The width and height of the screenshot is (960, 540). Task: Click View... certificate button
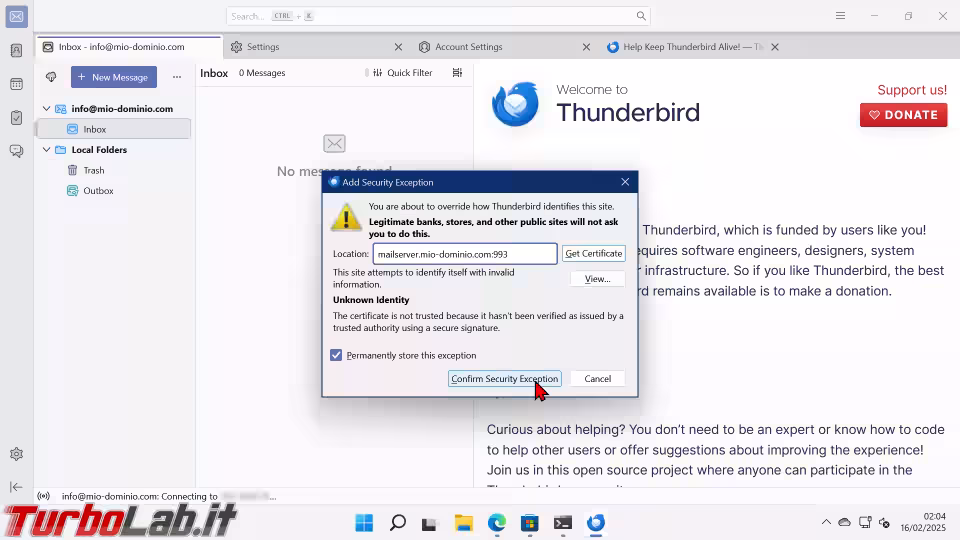(x=598, y=279)
